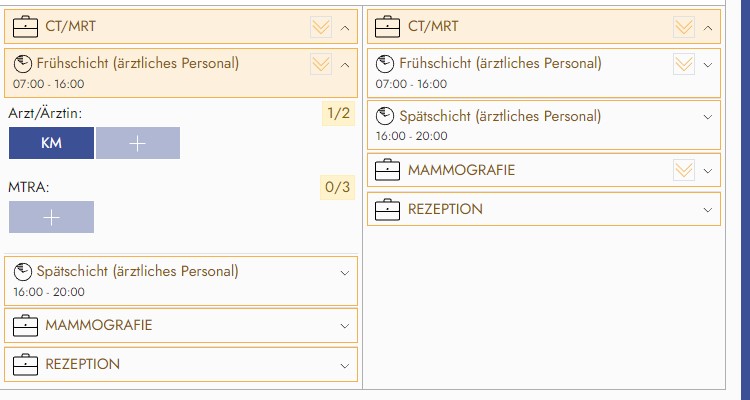Click the Arzt/Ärztin 1/2 counter badge
Image resolution: width=750 pixels, height=400 pixels.
pos(337,113)
